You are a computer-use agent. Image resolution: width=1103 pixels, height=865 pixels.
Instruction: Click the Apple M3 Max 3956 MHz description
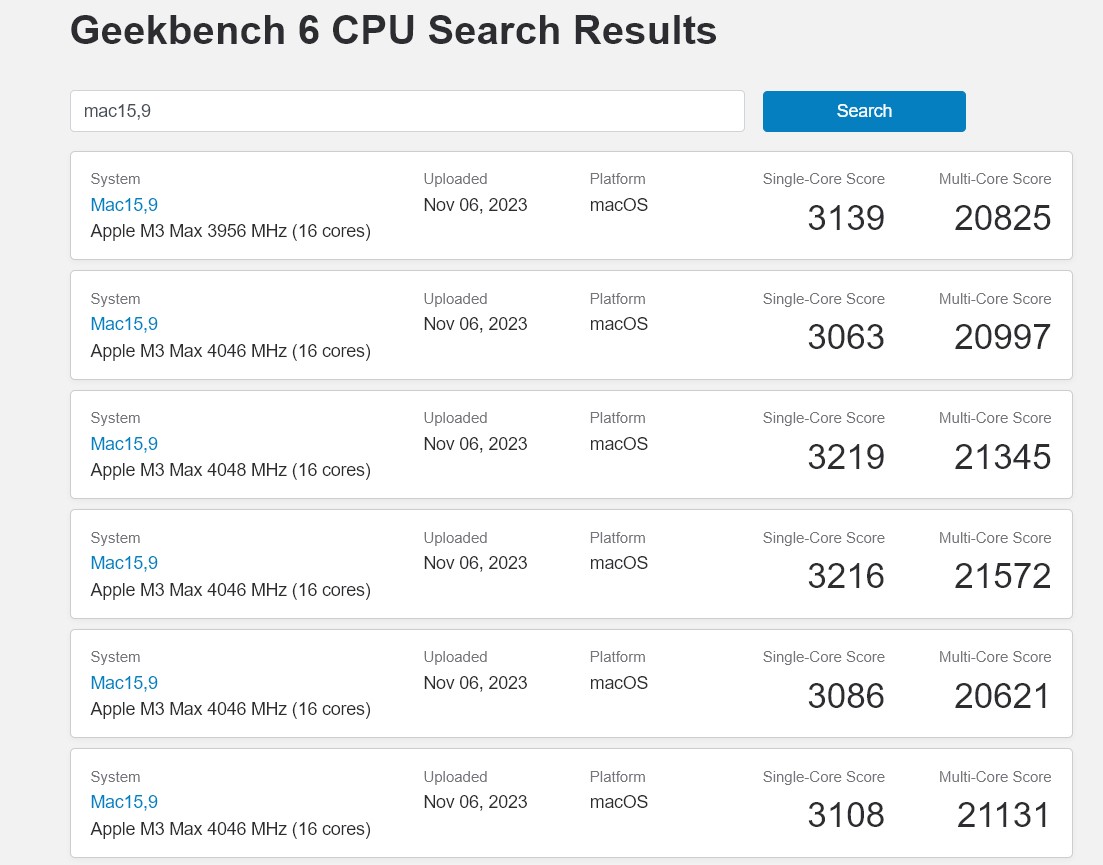(x=231, y=231)
